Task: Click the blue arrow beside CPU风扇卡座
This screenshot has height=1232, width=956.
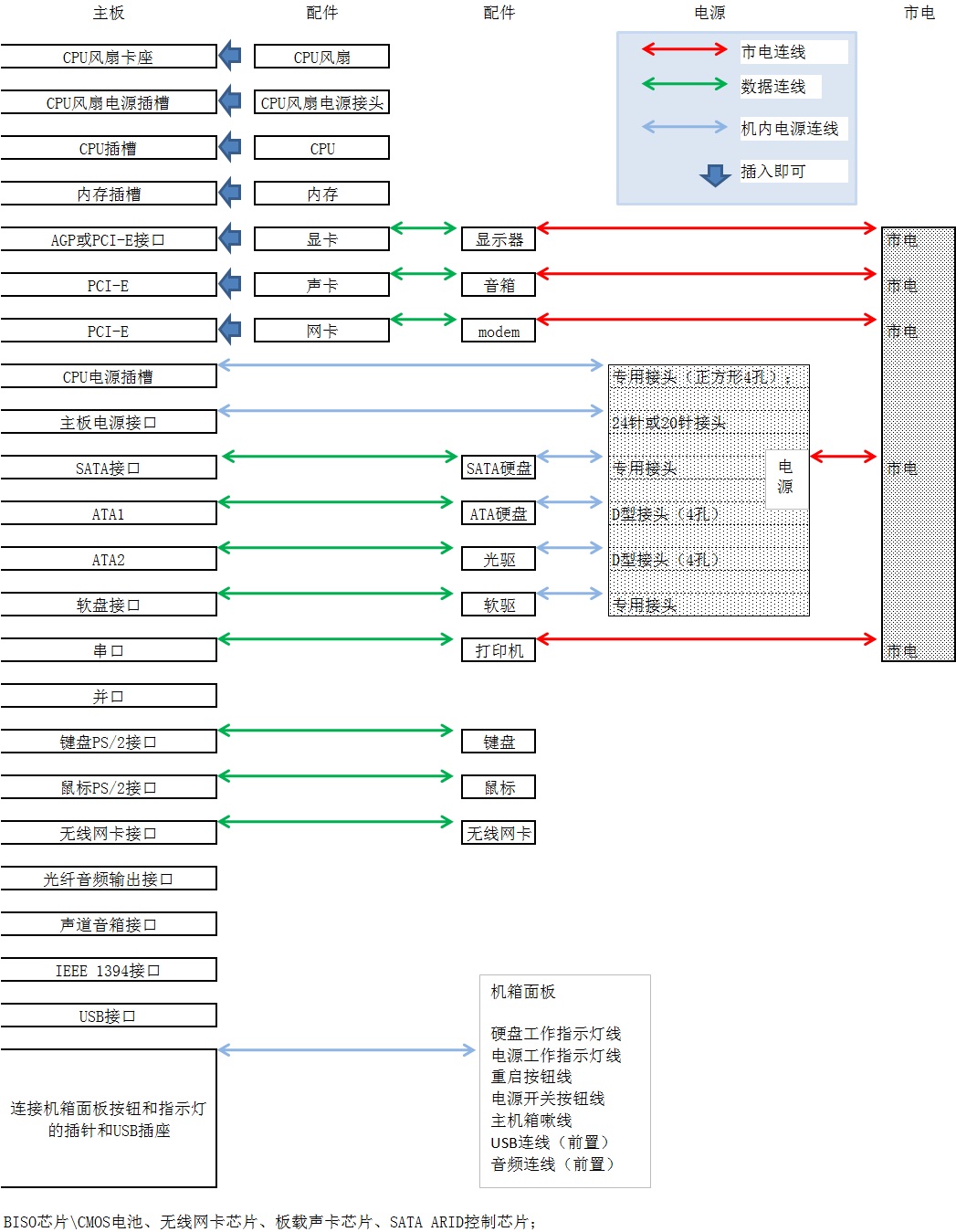Action: tap(230, 56)
